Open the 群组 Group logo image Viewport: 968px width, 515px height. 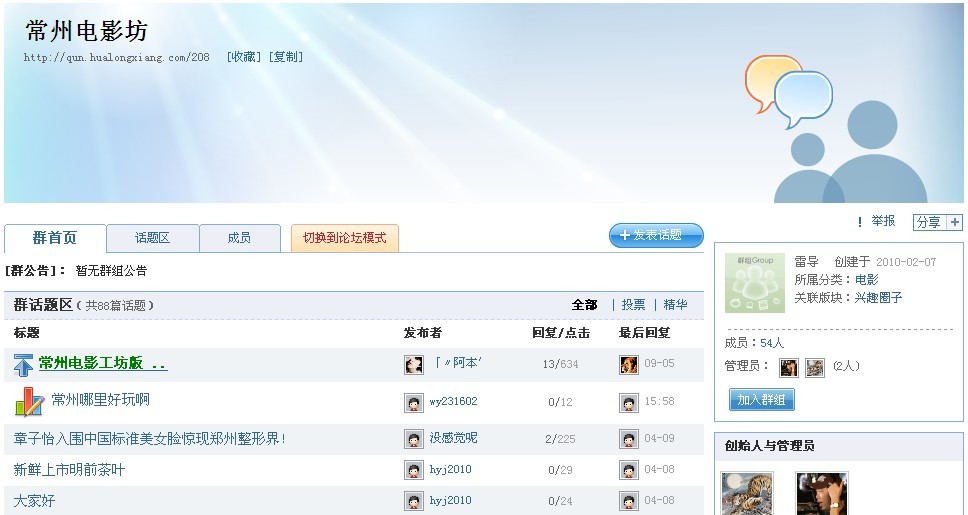click(x=755, y=283)
